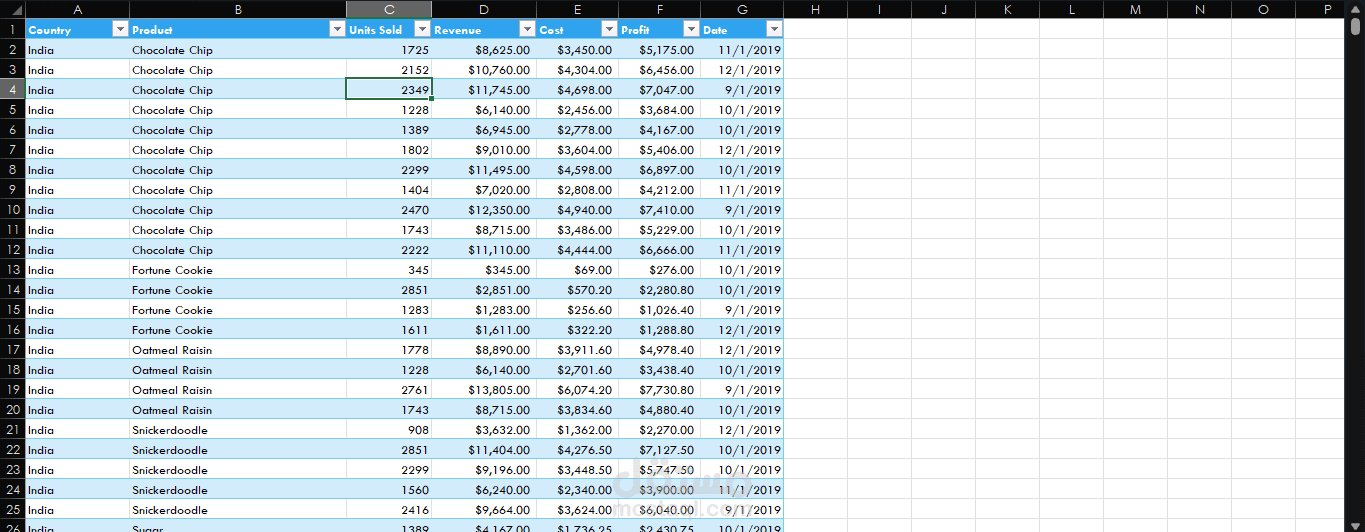Select row 21 header
Screen dimensions: 1365x532
click(x=12, y=429)
